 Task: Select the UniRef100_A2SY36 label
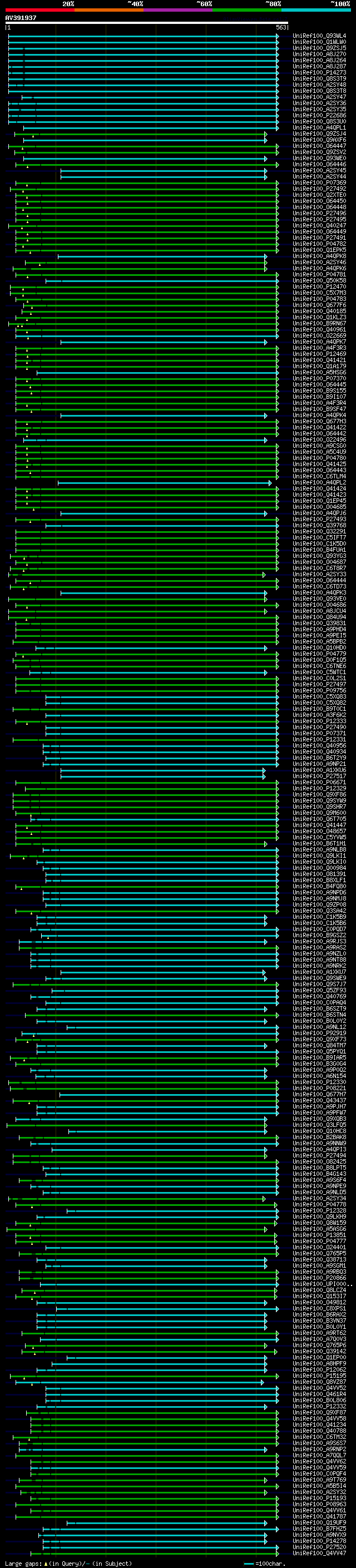pyautogui.click(x=319, y=103)
